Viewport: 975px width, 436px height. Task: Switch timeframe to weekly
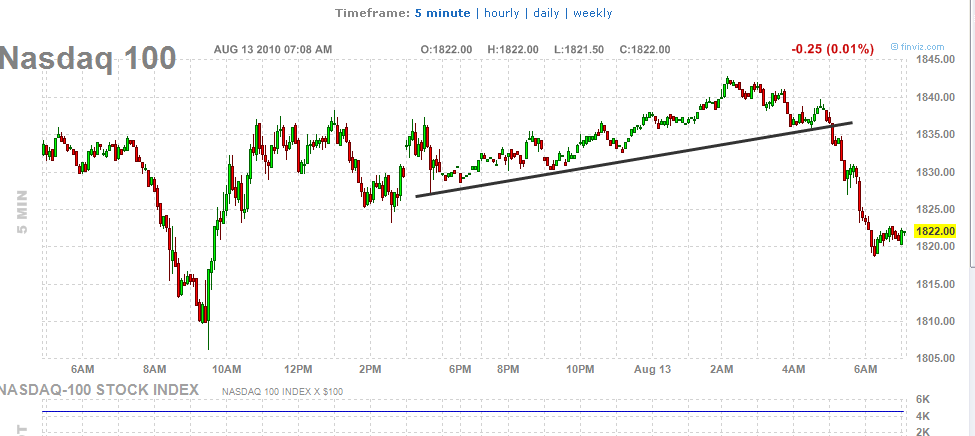[593, 13]
